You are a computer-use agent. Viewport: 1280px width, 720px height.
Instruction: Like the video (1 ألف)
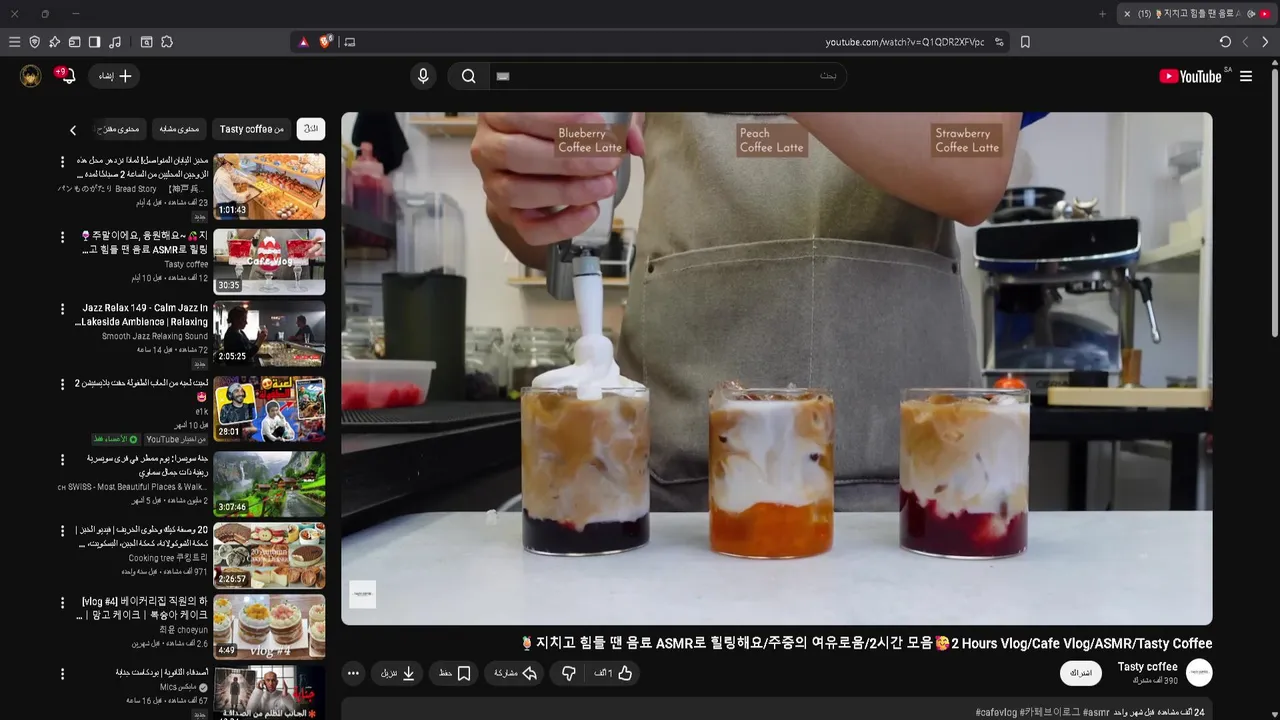(614, 673)
